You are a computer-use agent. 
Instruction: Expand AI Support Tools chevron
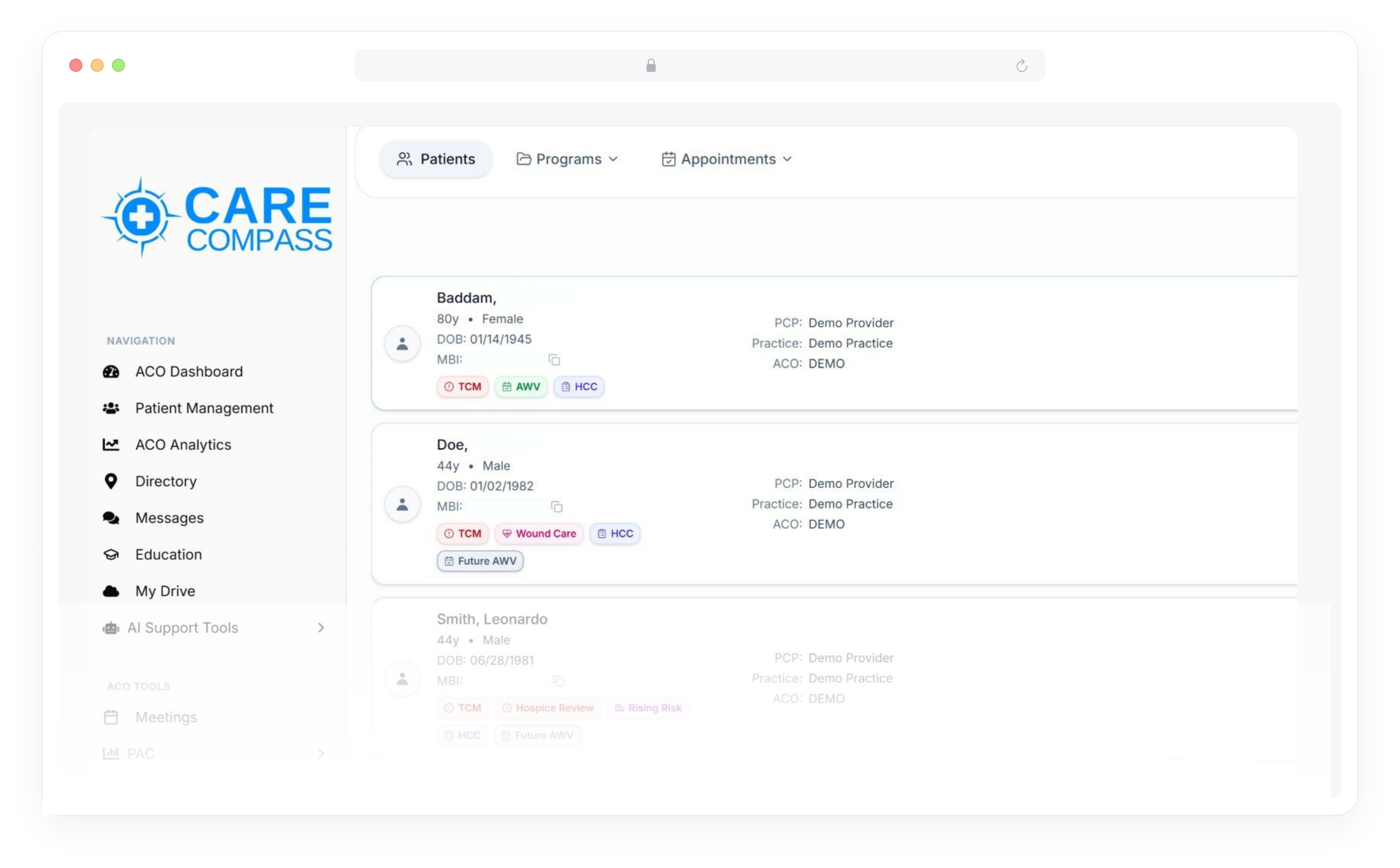pyautogui.click(x=321, y=628)
